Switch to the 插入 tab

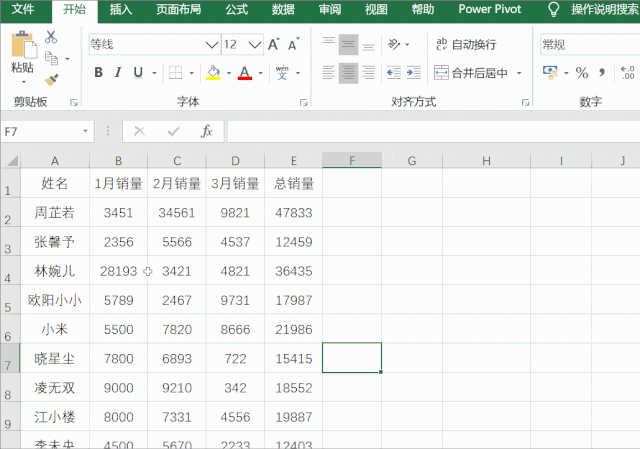pyautogui.click(x=121, y=9)
